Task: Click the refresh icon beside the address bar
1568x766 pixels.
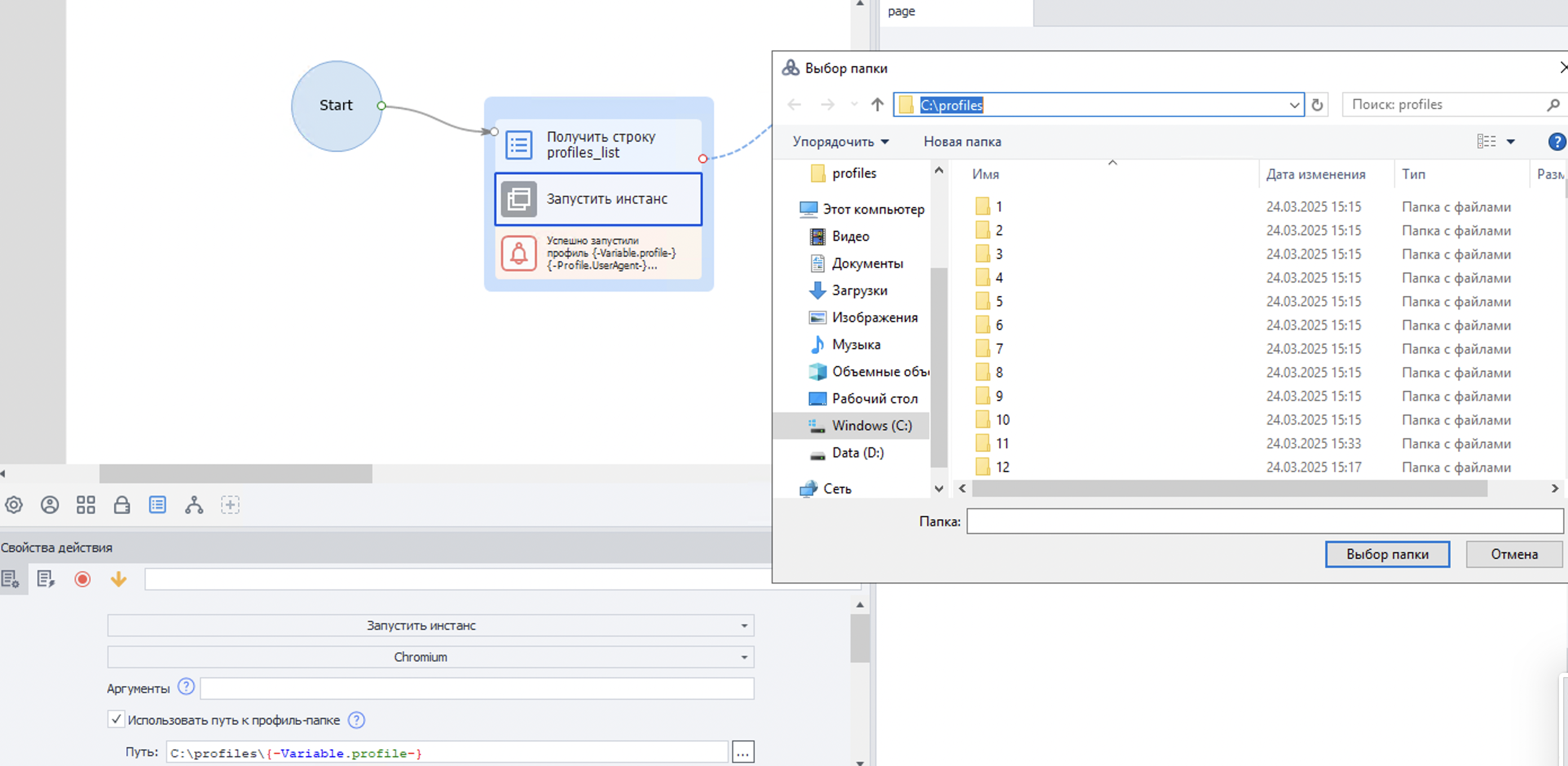Action: click(1317, 105)
